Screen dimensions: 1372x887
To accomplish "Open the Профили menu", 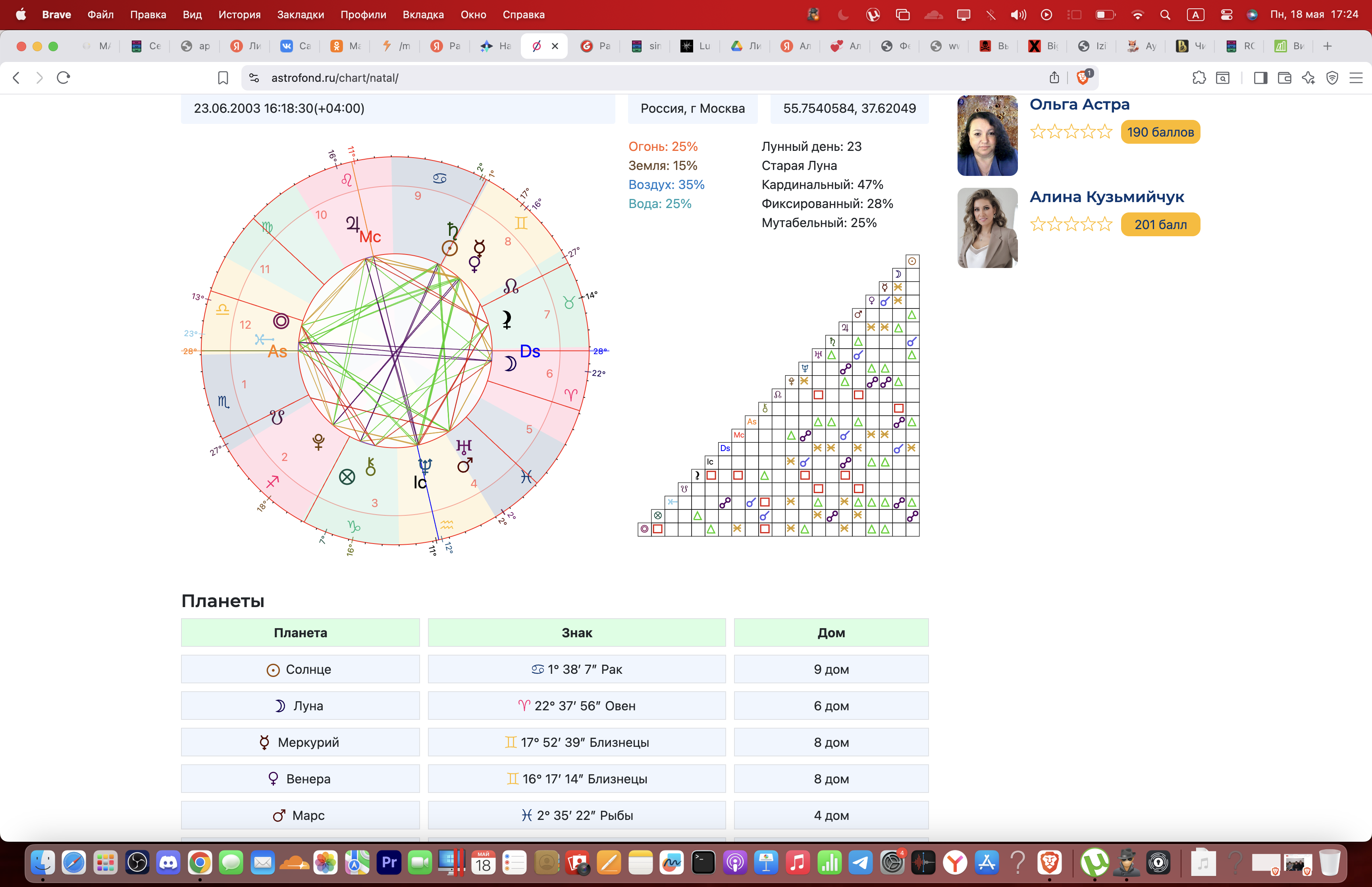I will pyautogui.click(x=363, y=14).
